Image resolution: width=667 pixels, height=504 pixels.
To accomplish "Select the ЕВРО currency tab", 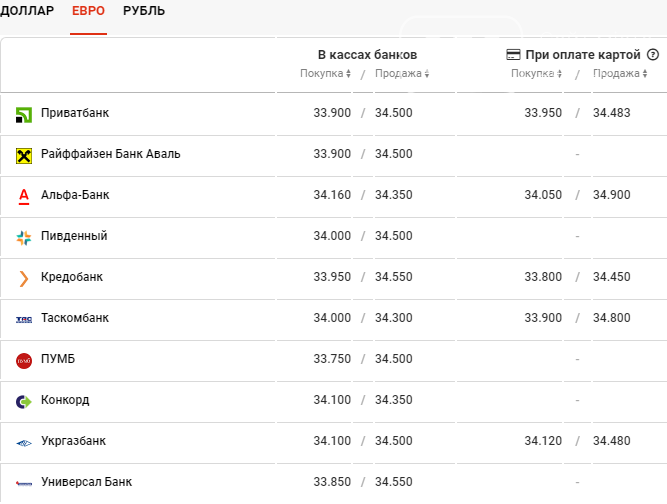I will [89, 11].
